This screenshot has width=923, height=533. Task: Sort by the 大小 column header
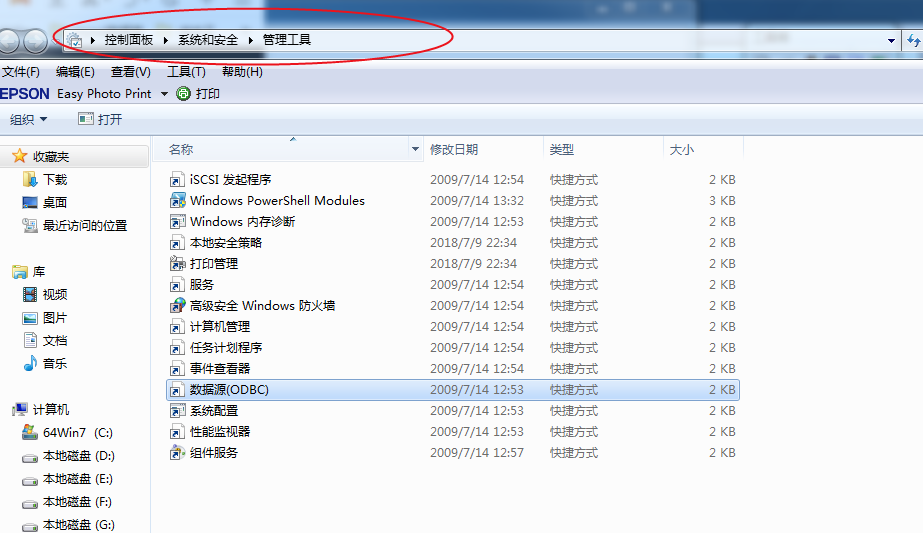pyautogui.click(x=703, y=149)
